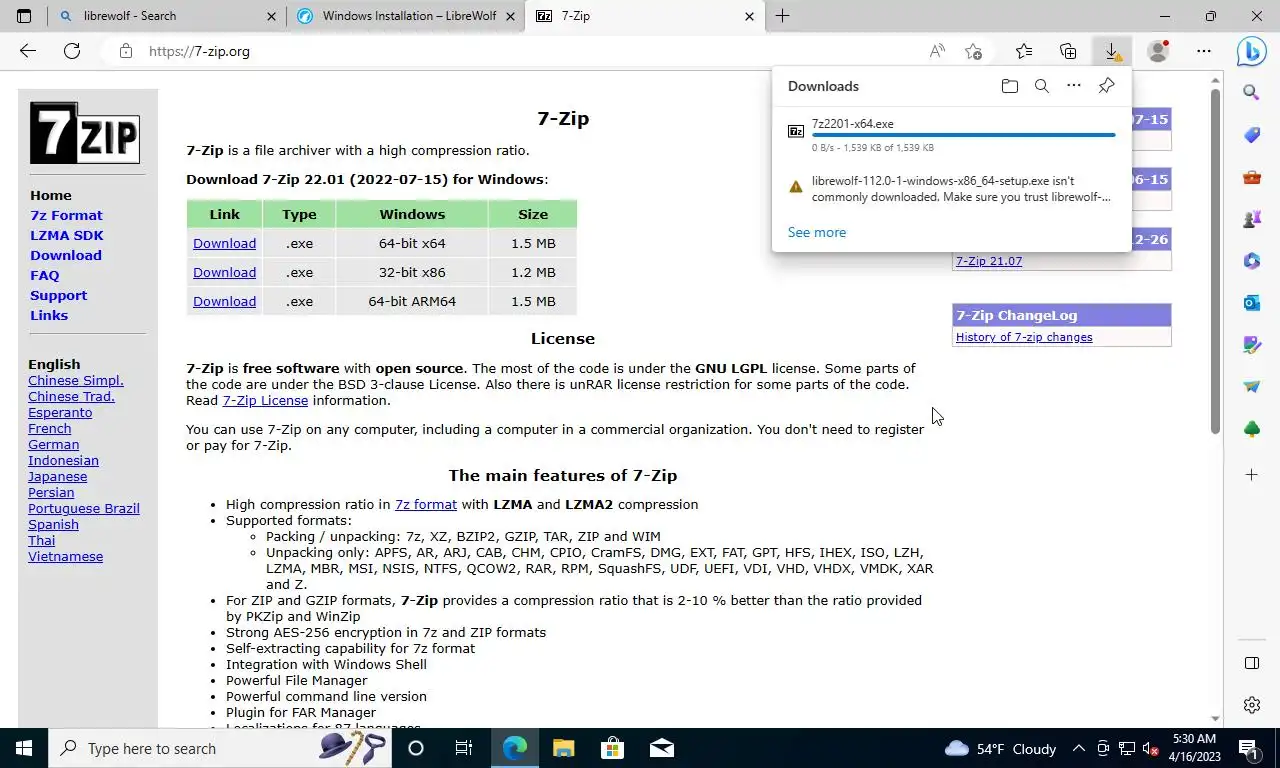Click See more in Downloads panel
The width and height of the screenshot is (1280, 768).
(817, 232)
